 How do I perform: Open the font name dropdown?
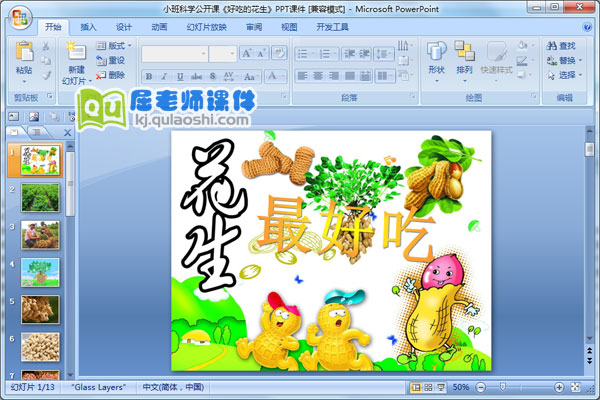pyautogui.click(x=204, y=54)
